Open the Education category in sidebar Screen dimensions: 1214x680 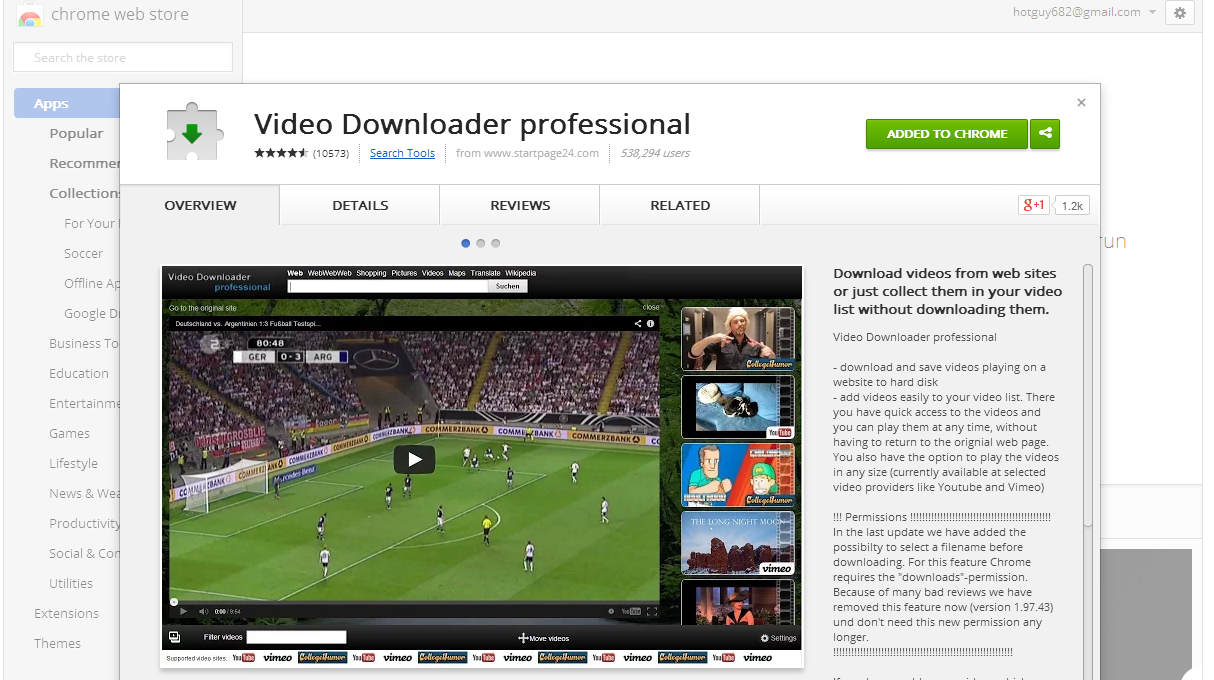[79, 373]
